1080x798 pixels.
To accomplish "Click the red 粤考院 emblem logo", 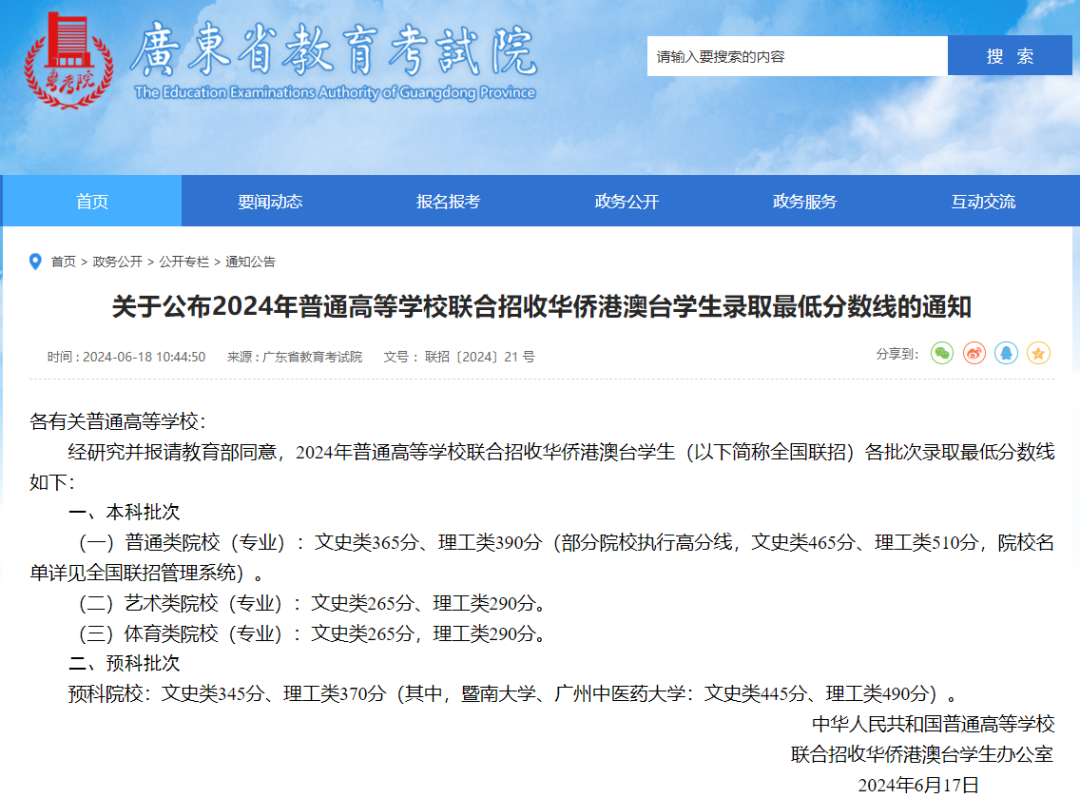I will 68,61.
